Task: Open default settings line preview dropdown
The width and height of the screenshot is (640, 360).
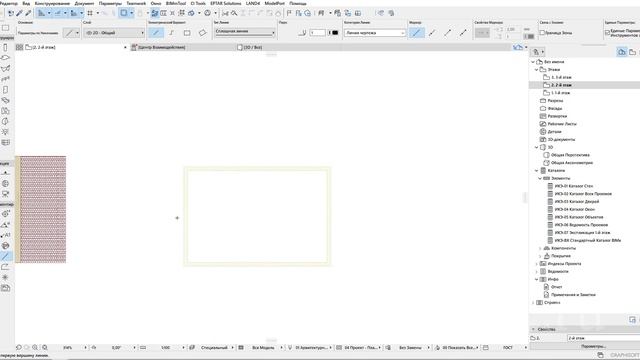Action: tap(72, 33)
